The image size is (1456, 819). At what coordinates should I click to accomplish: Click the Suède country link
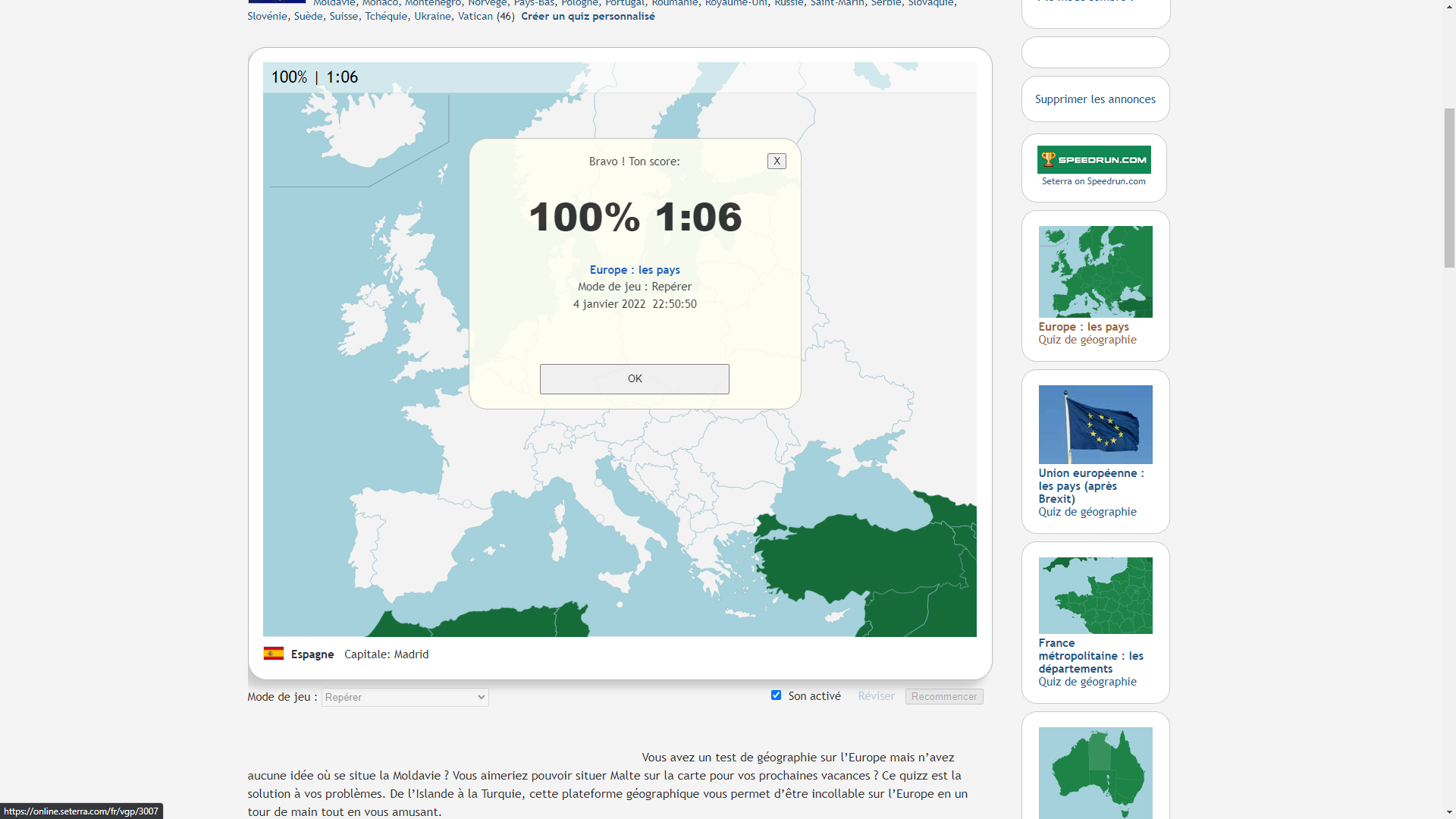(x=308, y=16)
